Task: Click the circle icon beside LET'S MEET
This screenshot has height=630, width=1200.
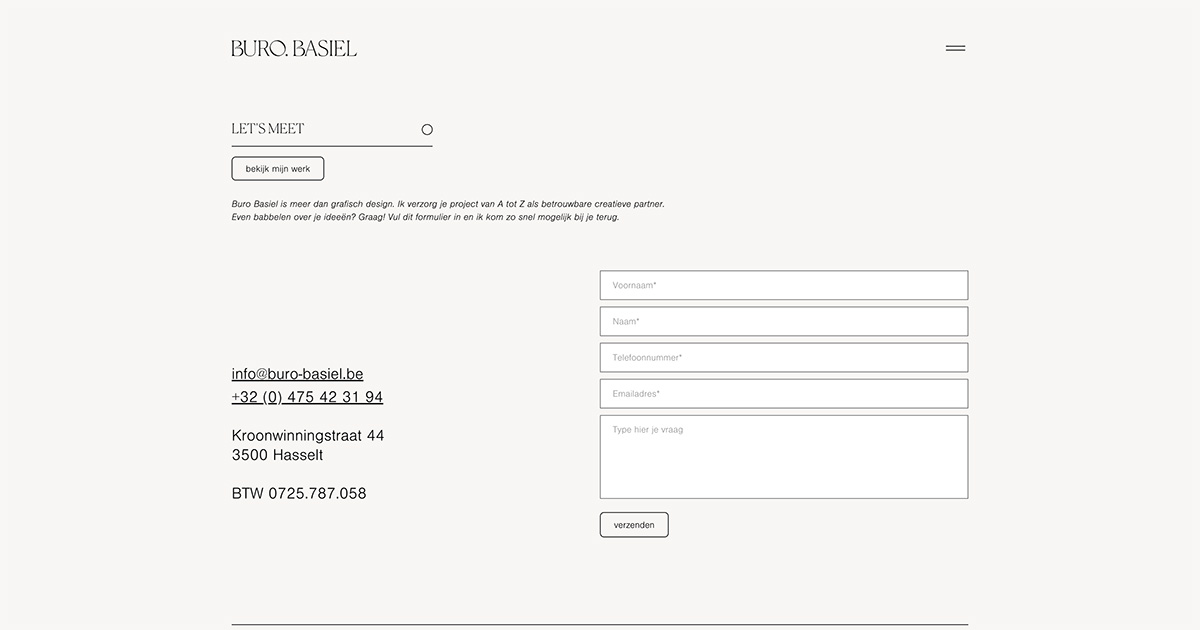Action: tap(427, 129)
